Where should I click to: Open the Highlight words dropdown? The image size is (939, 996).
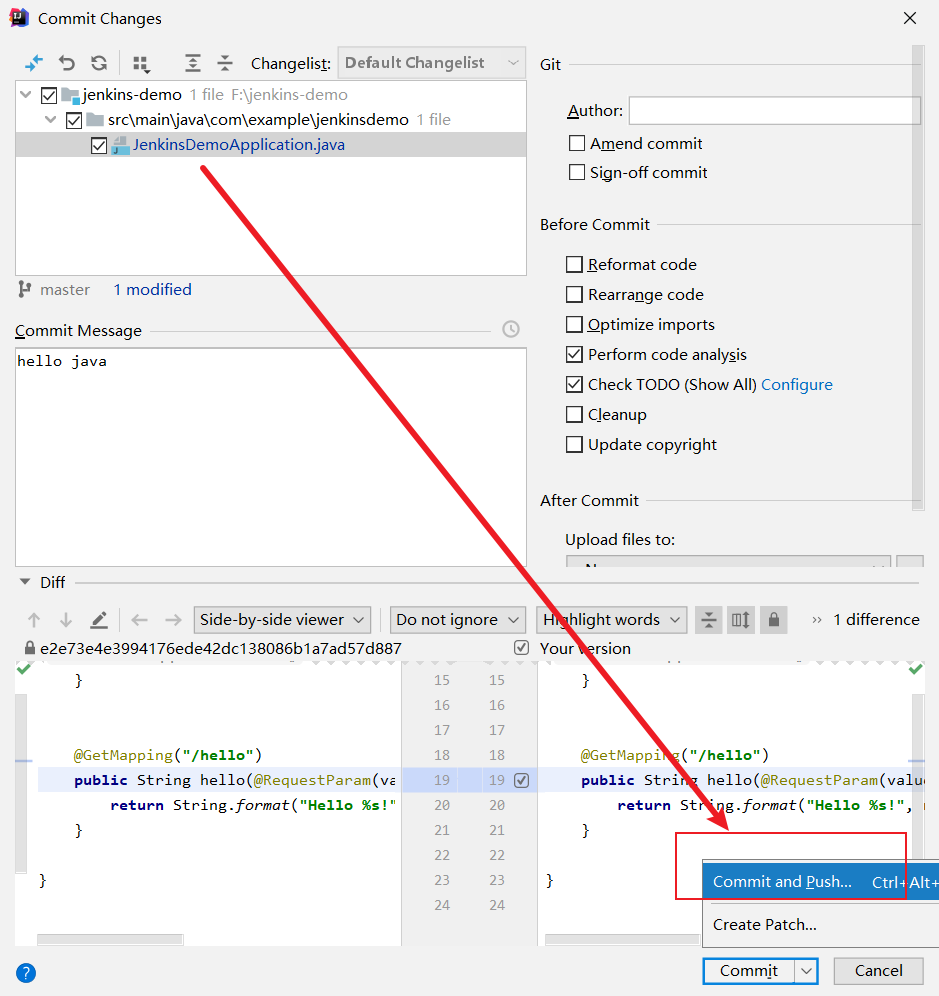pyautogui.click(x=611, y=620)
